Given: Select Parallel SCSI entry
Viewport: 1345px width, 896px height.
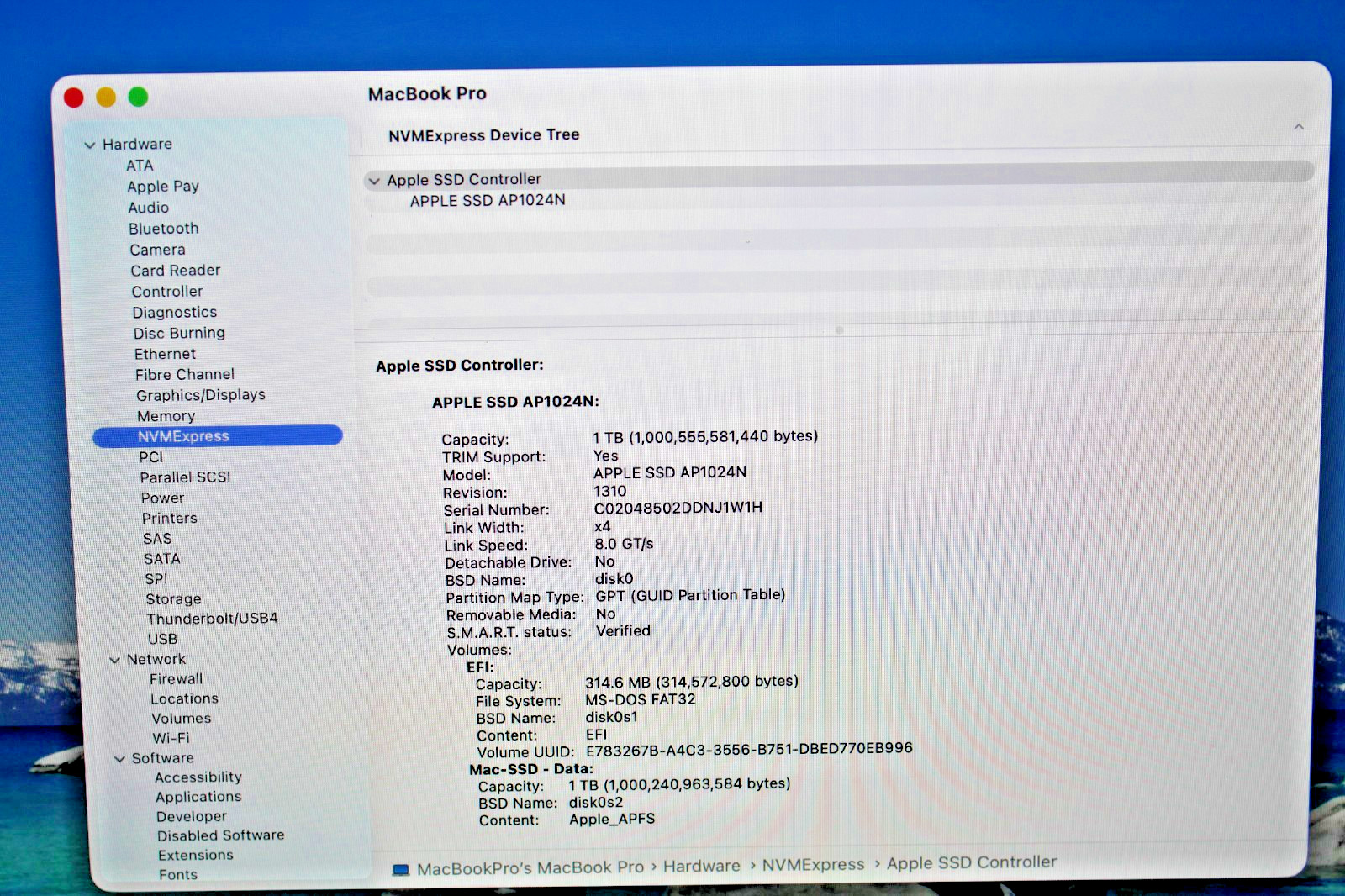Looking at the screenshot, I should (x=185, y=477).
